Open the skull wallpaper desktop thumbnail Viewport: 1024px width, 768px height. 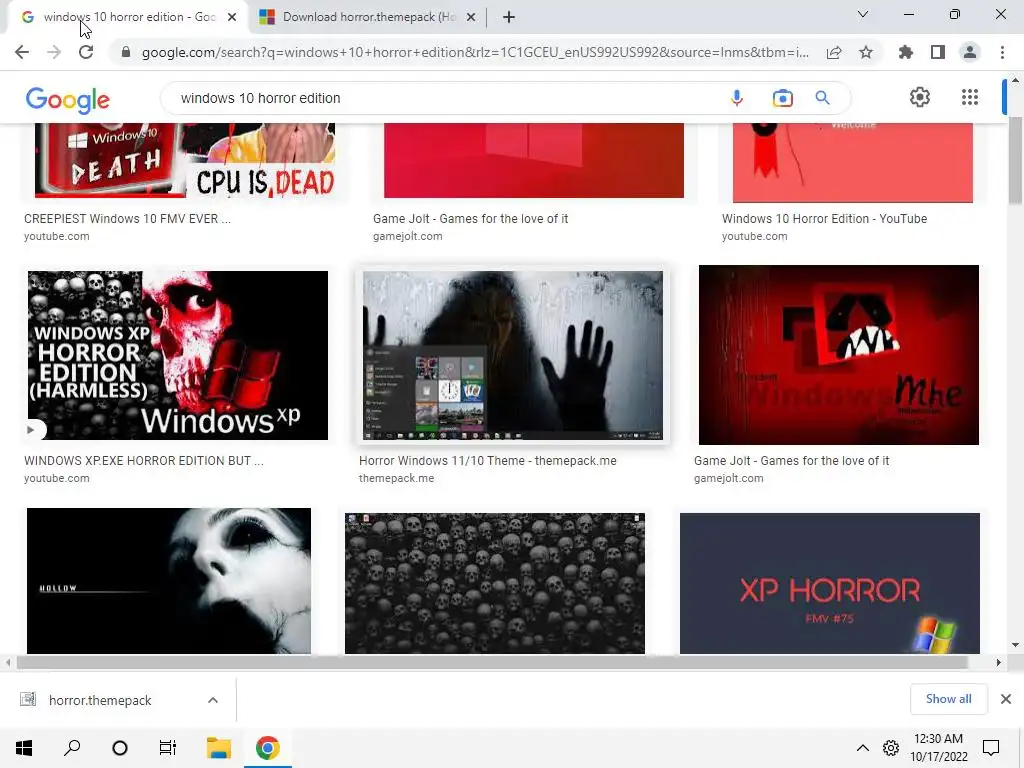click(494, 583)
